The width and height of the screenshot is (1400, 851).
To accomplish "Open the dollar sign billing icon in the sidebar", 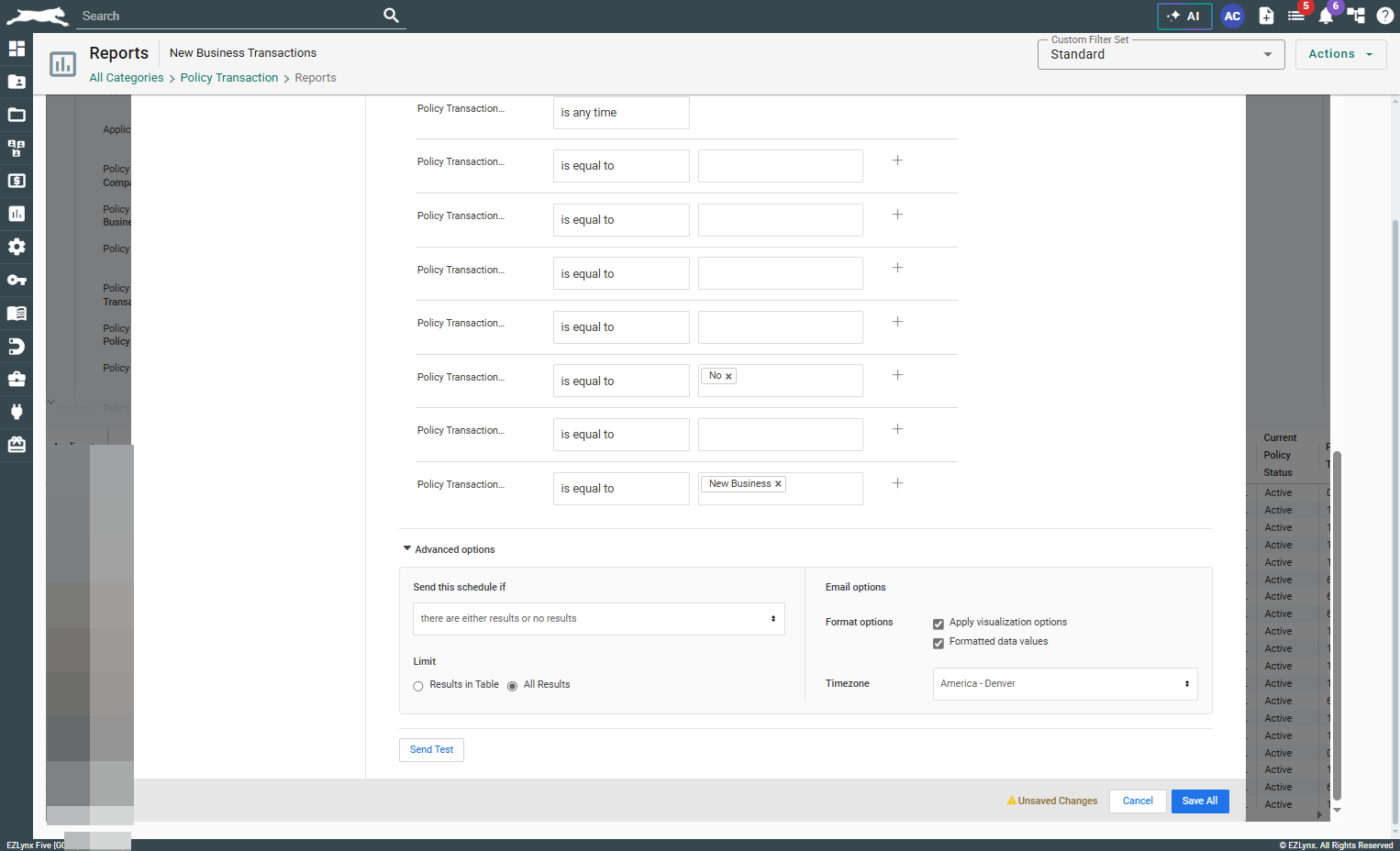I will (x=17, y=181).
